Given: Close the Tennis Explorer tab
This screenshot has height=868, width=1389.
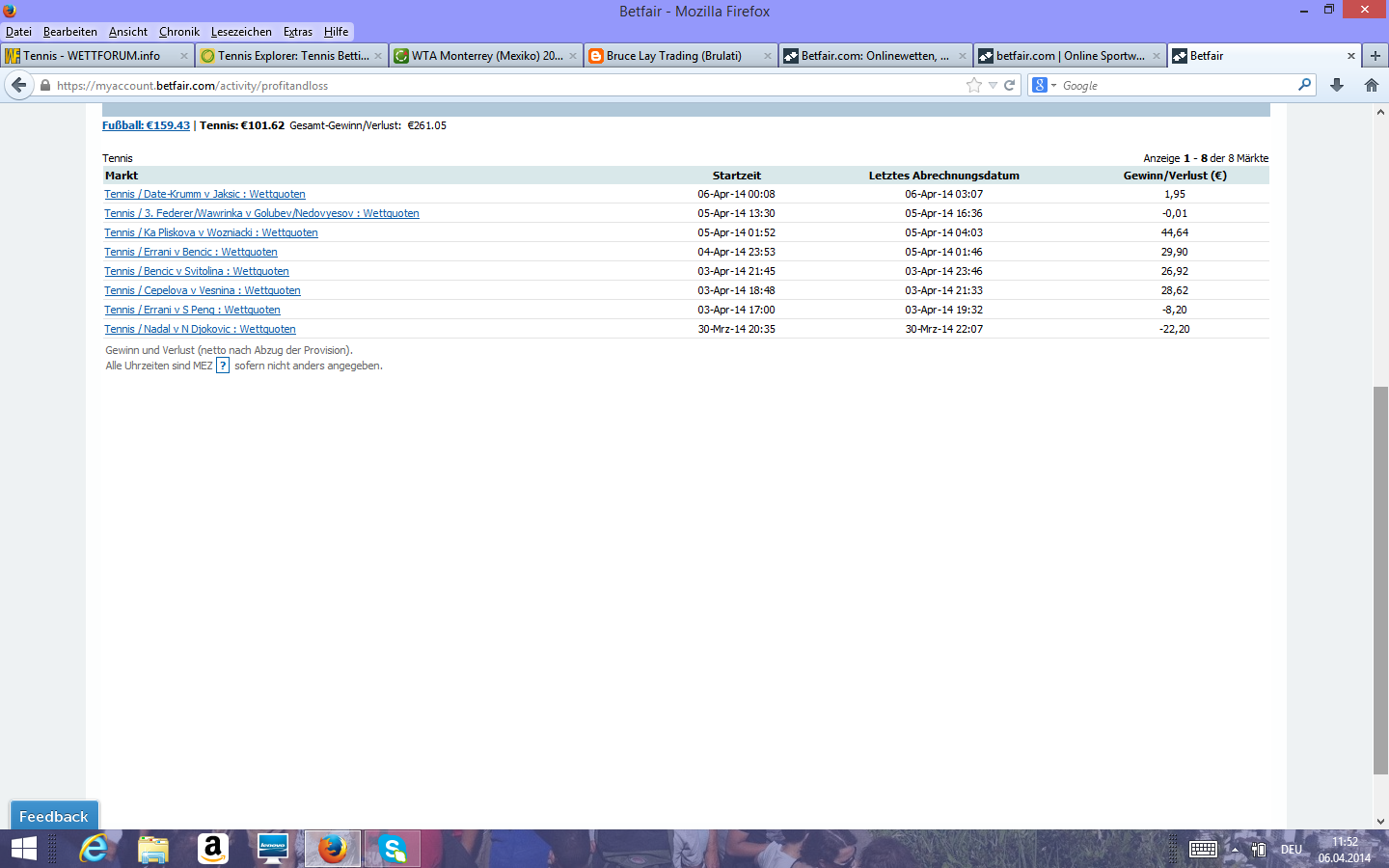Looking at the screenshot, I should [x=378, y=56].
